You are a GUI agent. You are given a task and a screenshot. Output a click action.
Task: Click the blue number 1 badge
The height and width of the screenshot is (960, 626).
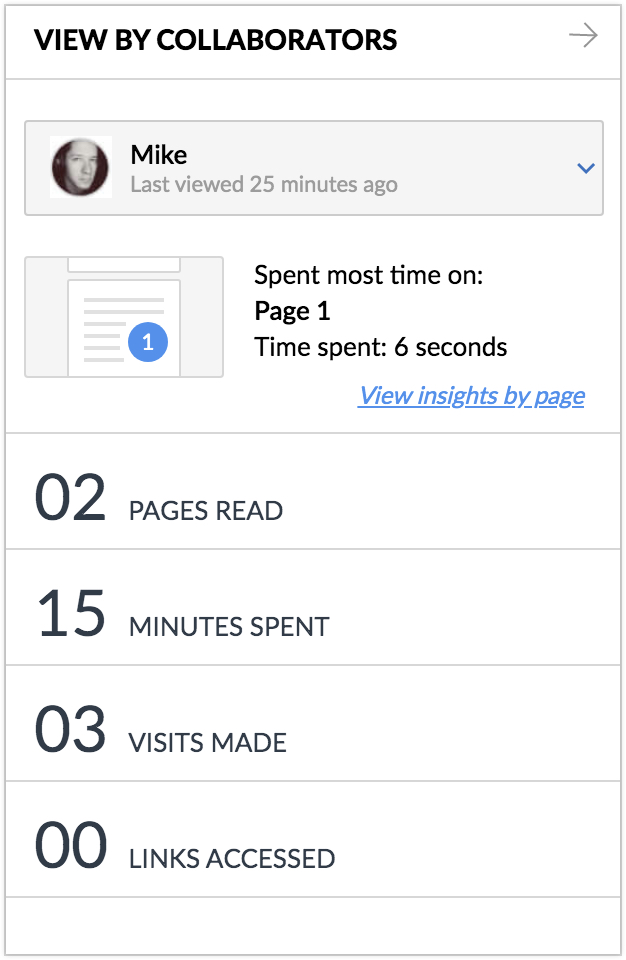148,342
